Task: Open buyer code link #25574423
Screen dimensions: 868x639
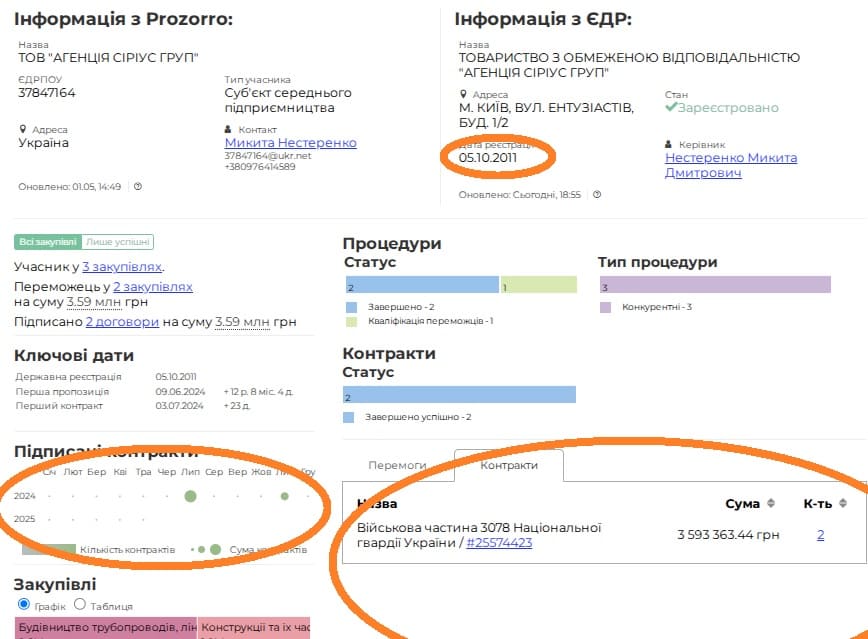Action: 499,543
